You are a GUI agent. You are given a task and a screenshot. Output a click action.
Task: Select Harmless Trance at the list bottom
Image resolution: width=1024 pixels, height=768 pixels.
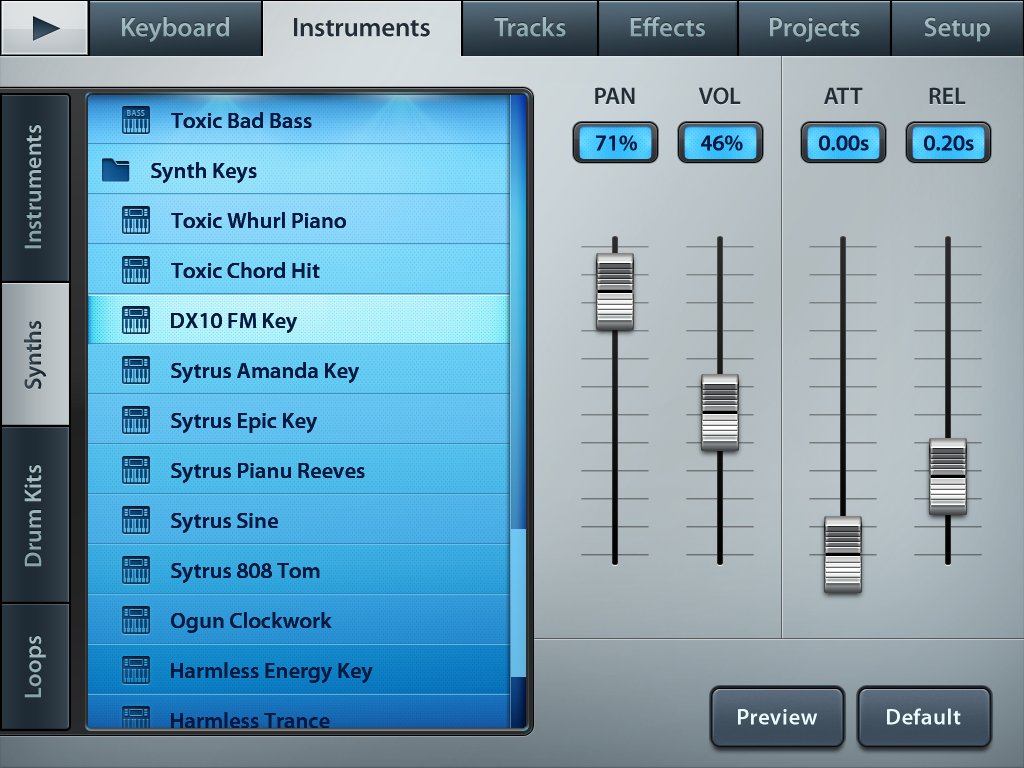(x=298, y=712)
